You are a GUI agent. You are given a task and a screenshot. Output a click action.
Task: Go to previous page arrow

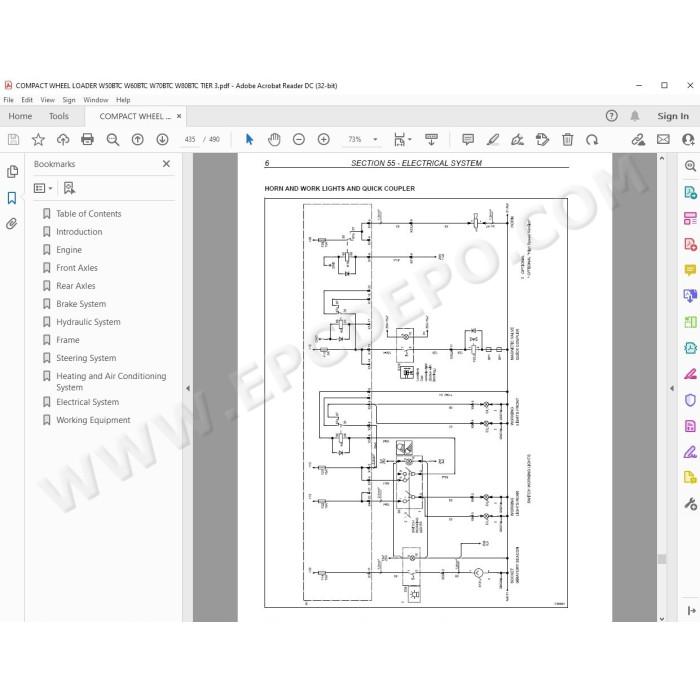click(x=138, y=140)
